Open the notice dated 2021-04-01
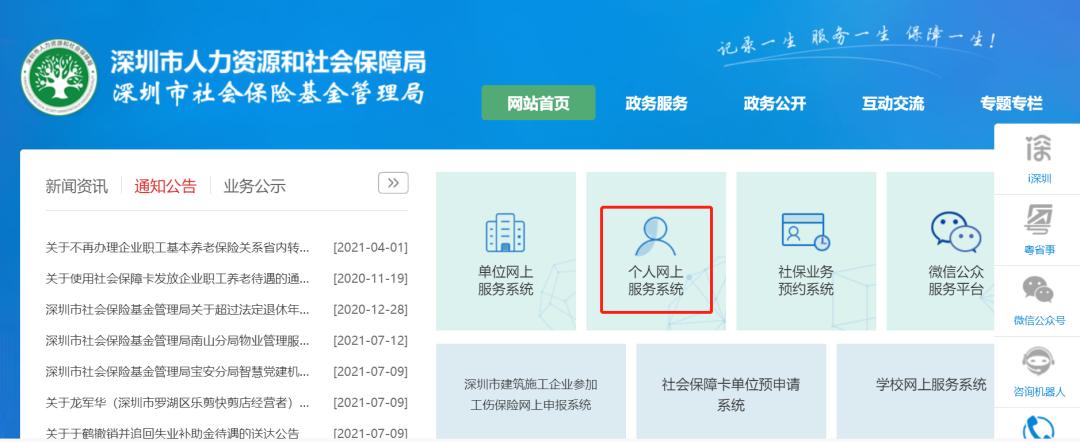This screenshot has height=442, width=1080. [177, 247]
